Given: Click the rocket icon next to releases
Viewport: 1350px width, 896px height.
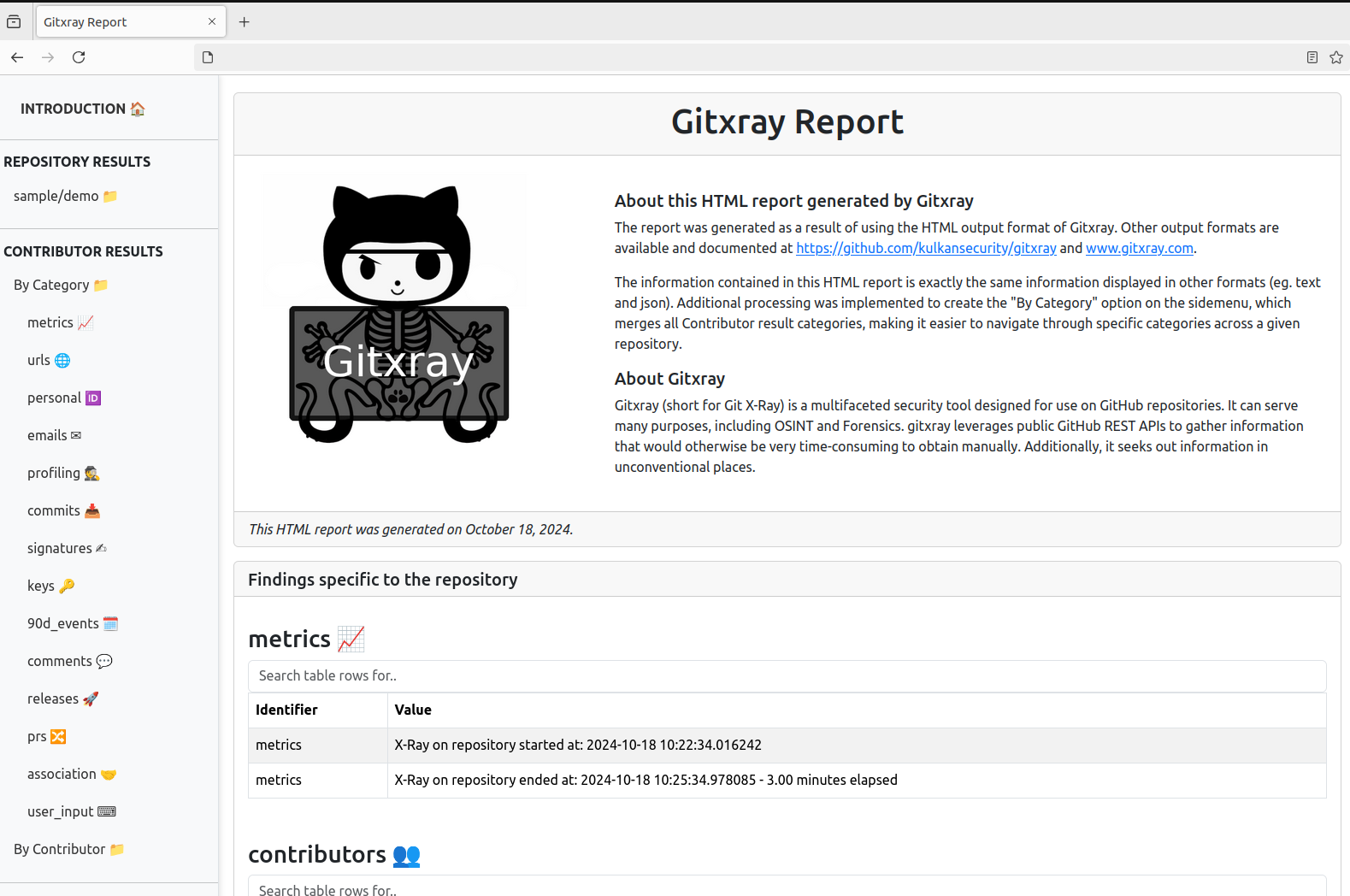Looking at the screenshot, I should (91, 699).
